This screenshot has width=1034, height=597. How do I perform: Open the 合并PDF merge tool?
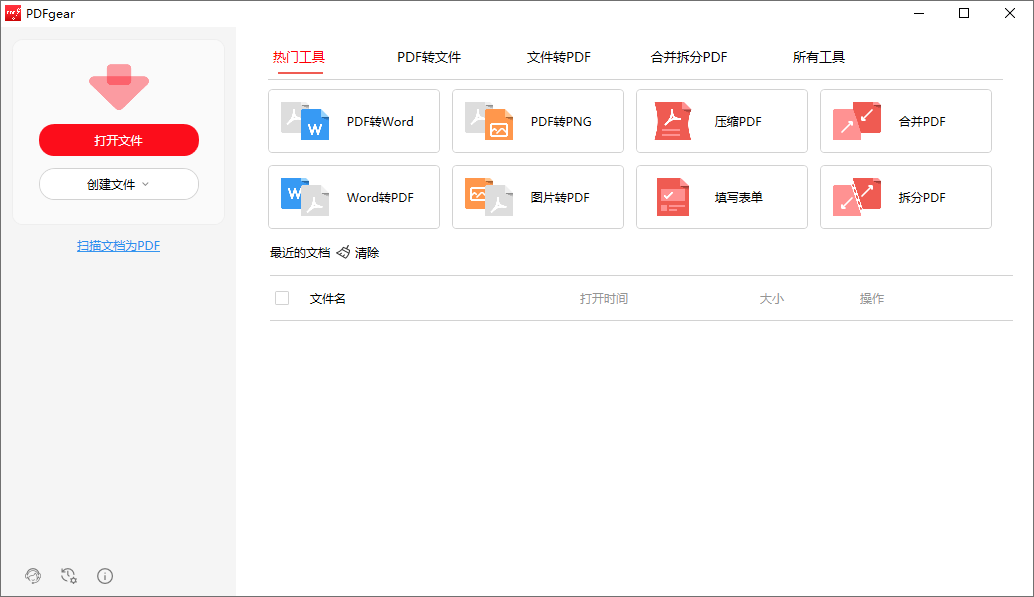tap(905, 121)
